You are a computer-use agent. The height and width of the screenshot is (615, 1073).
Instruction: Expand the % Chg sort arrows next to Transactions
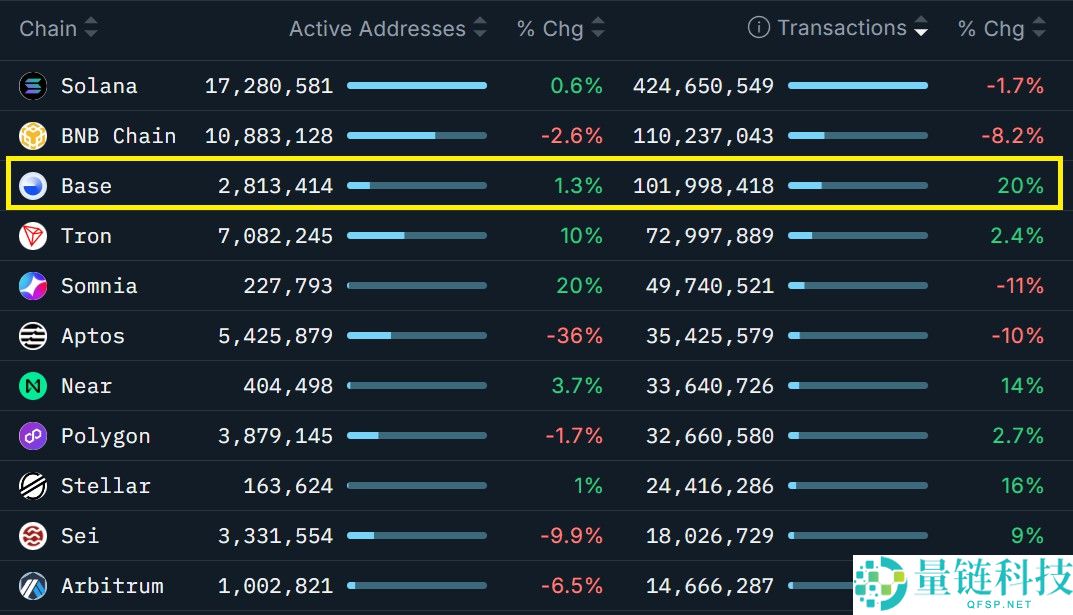tap(1037, 28)
